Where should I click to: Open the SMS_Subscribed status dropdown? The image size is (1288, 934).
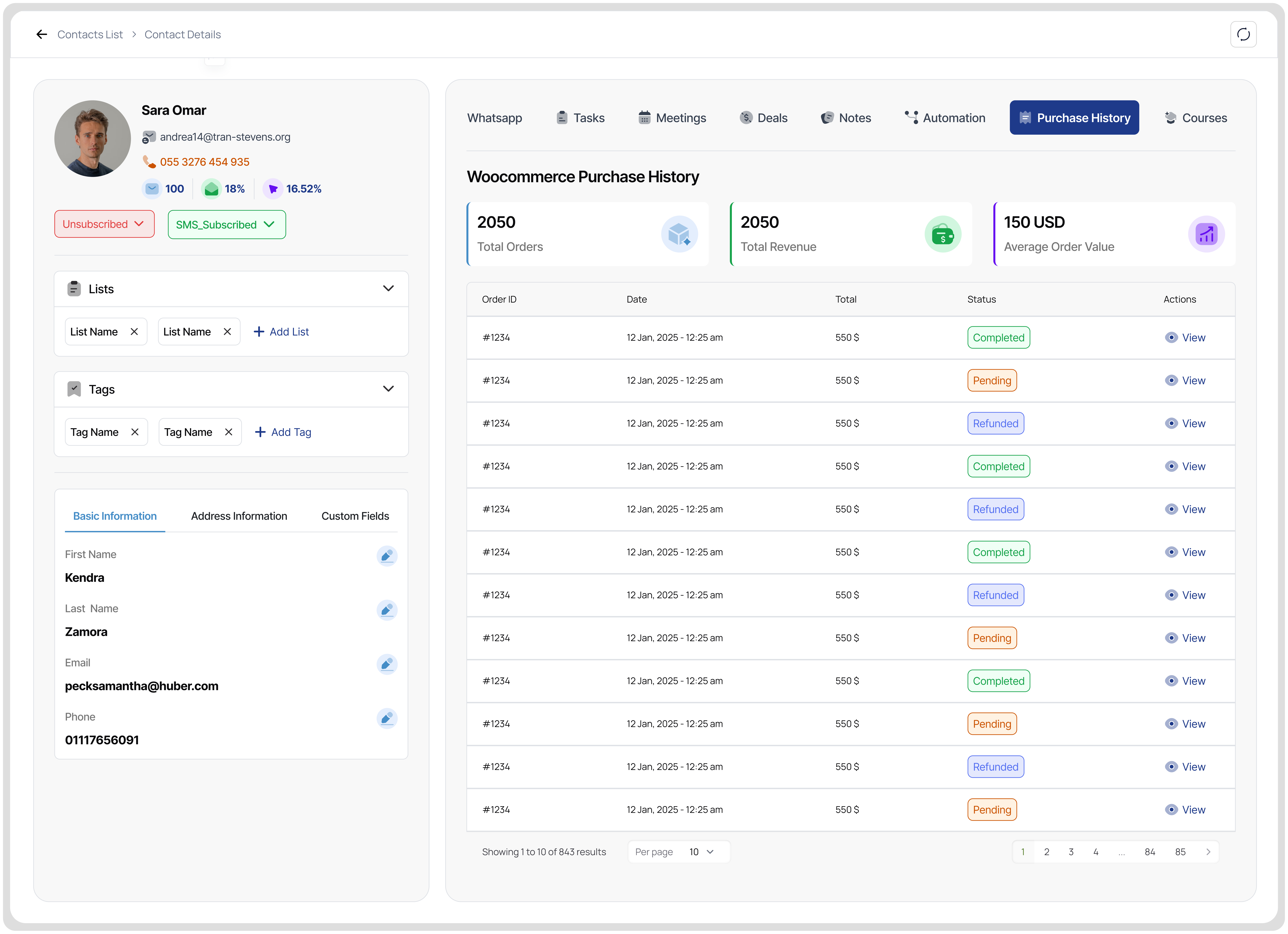(x=227, y=225)
